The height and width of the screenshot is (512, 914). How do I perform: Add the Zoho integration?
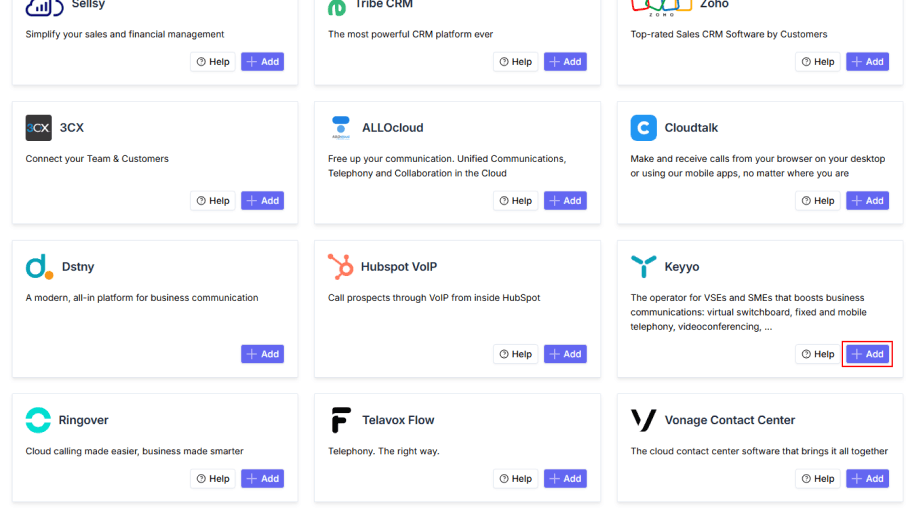(867, 62)
